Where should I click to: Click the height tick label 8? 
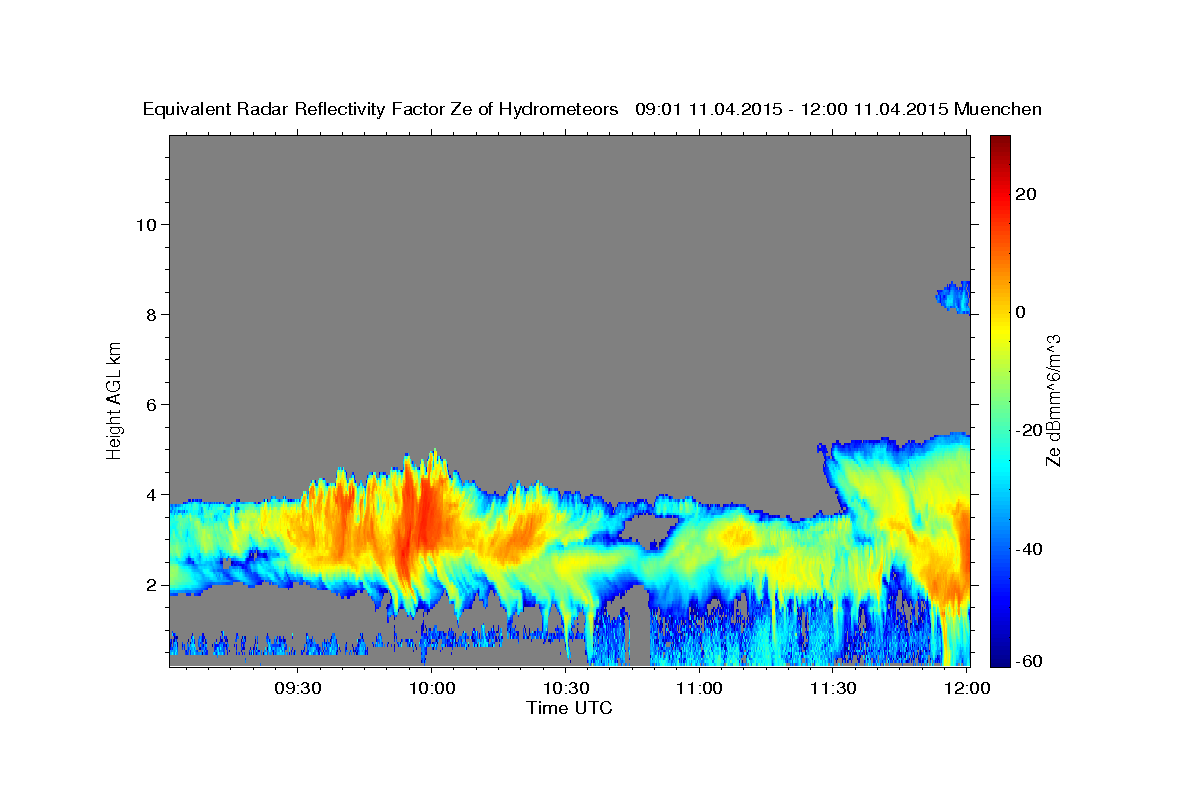pos(151,314)
